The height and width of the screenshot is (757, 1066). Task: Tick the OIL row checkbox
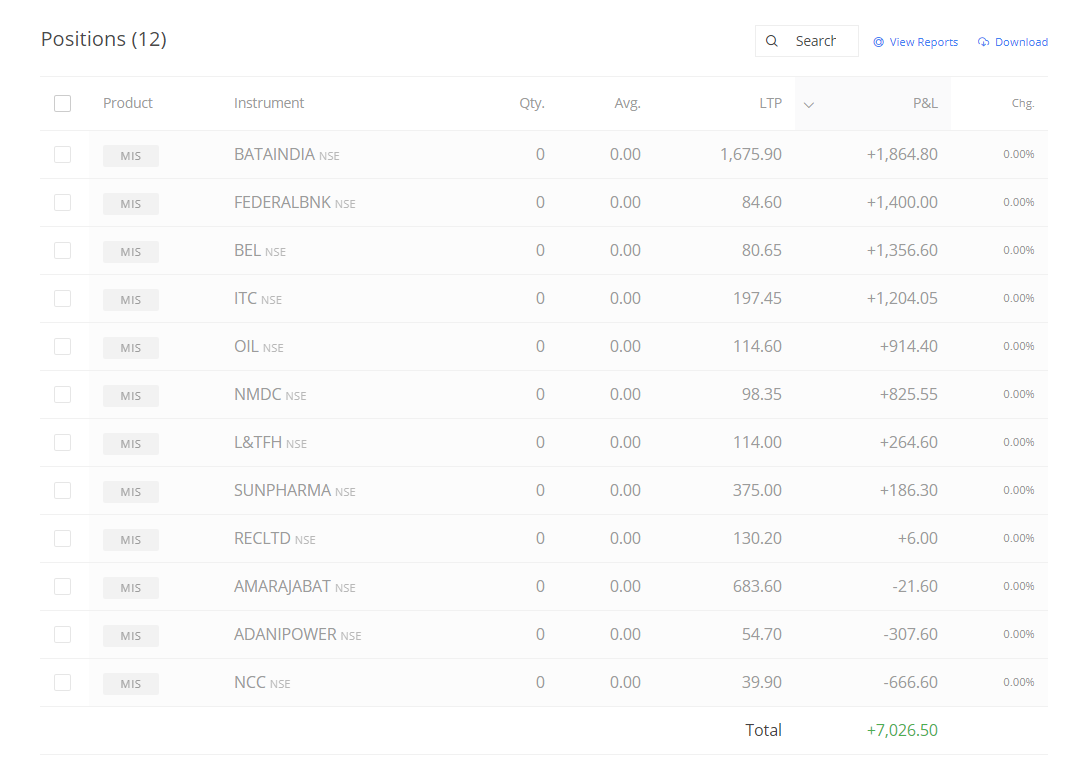pyautogui.click(x=63, y=346)
